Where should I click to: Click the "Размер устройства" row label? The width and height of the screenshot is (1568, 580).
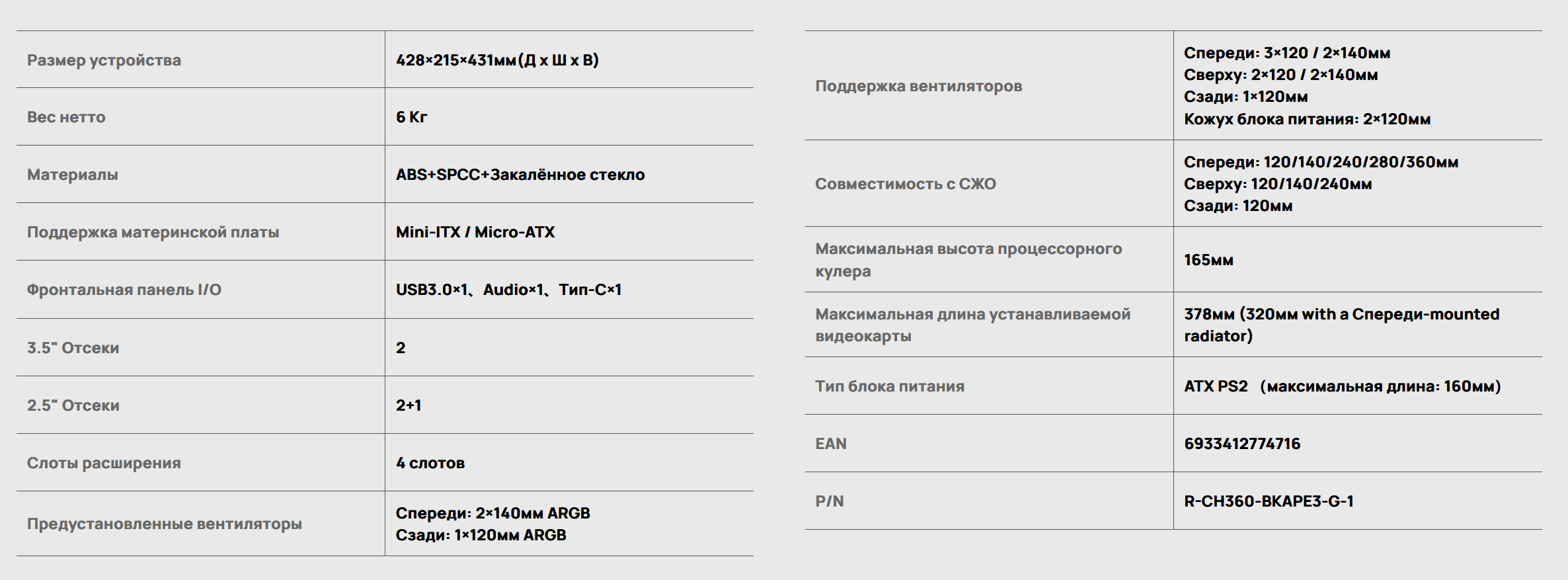(104, 60)
